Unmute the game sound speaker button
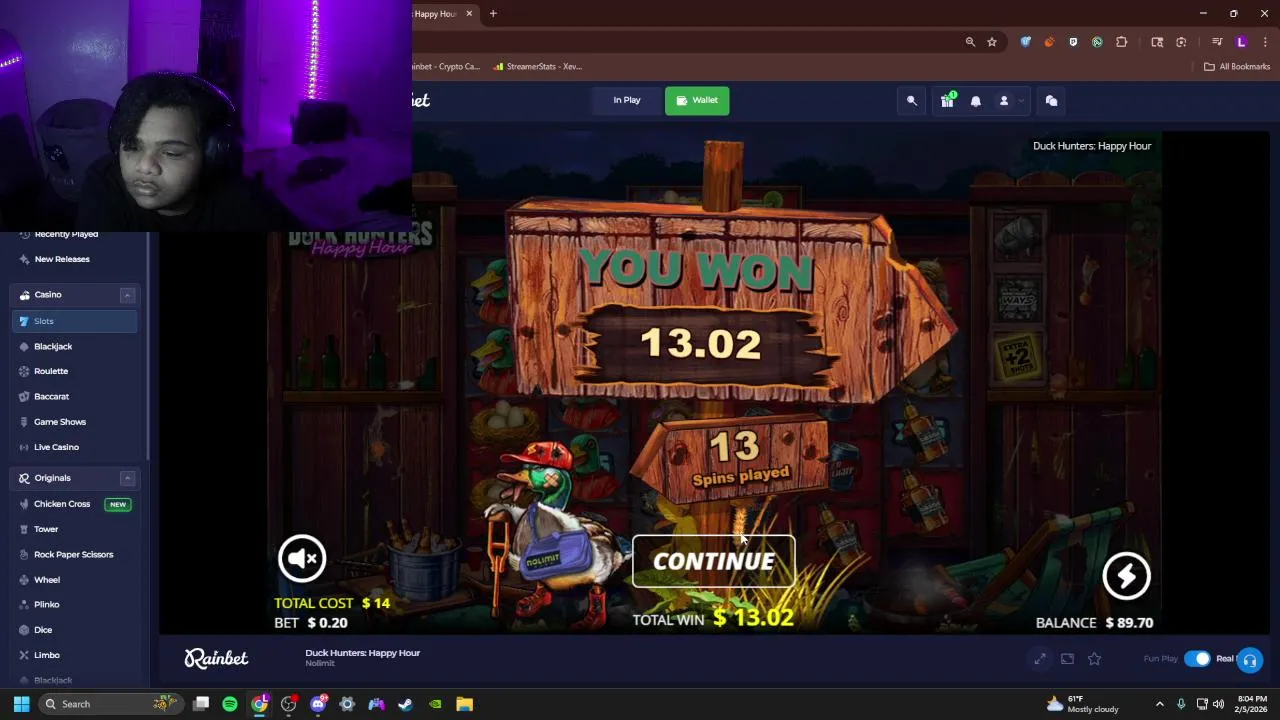Image resolution: width=1280 pixels, height=720 pixels. click(x=302, y=558)
